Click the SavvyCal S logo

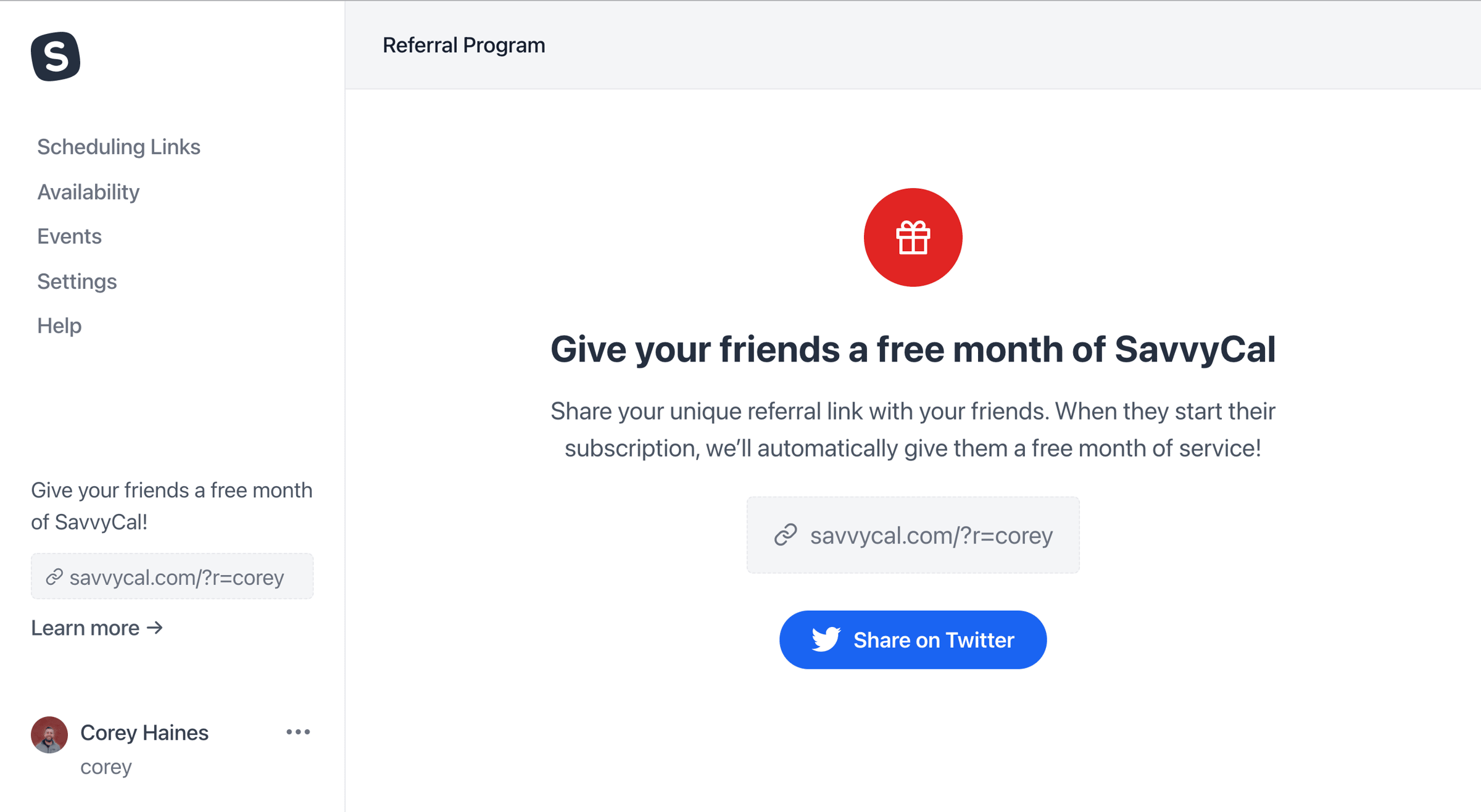pos(56,56)
